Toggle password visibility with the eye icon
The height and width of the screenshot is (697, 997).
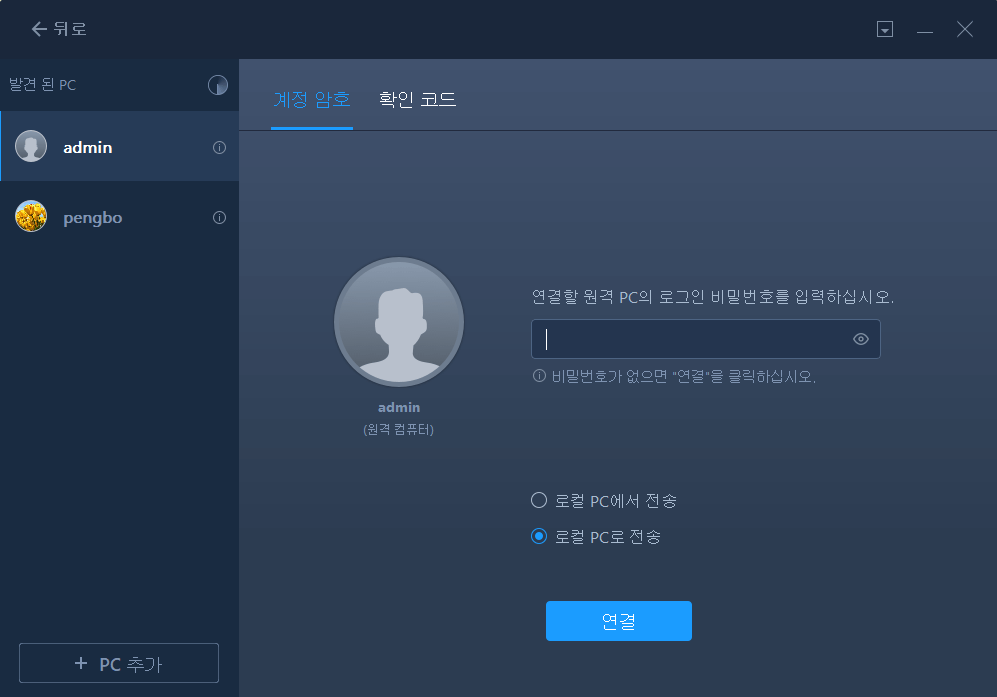click(861, 339)
